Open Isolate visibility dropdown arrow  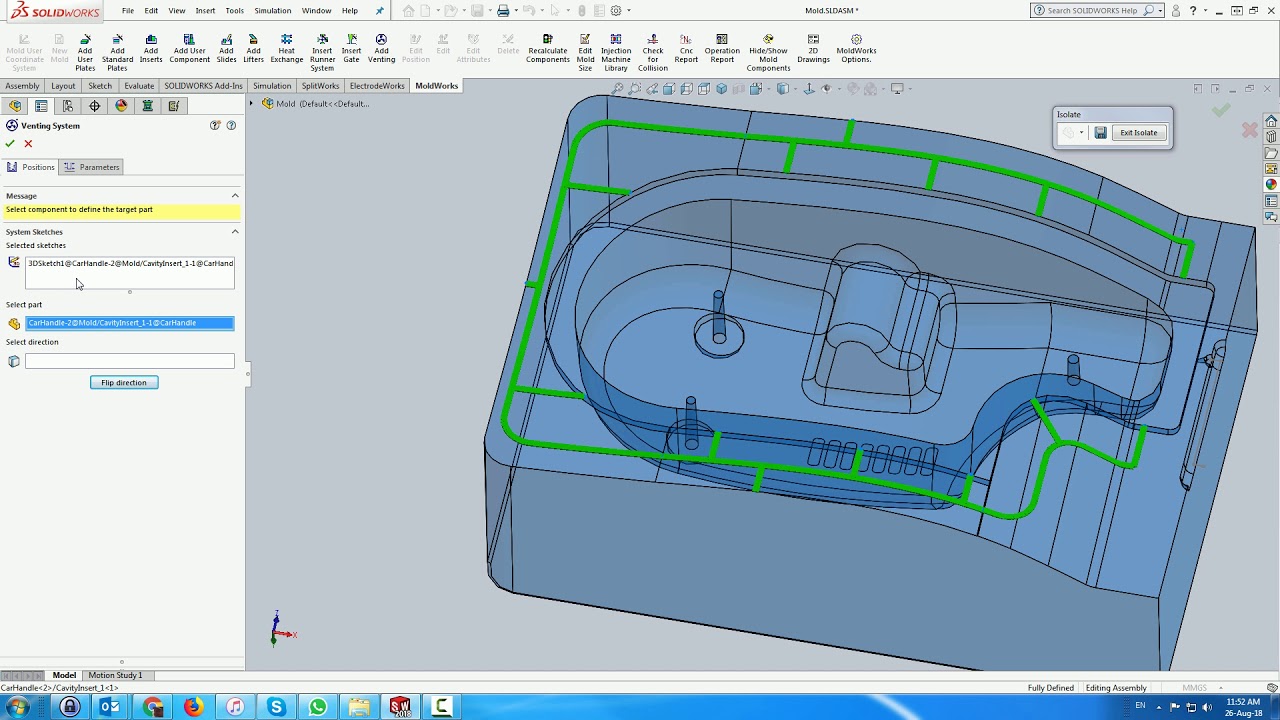click(1081, 133)
